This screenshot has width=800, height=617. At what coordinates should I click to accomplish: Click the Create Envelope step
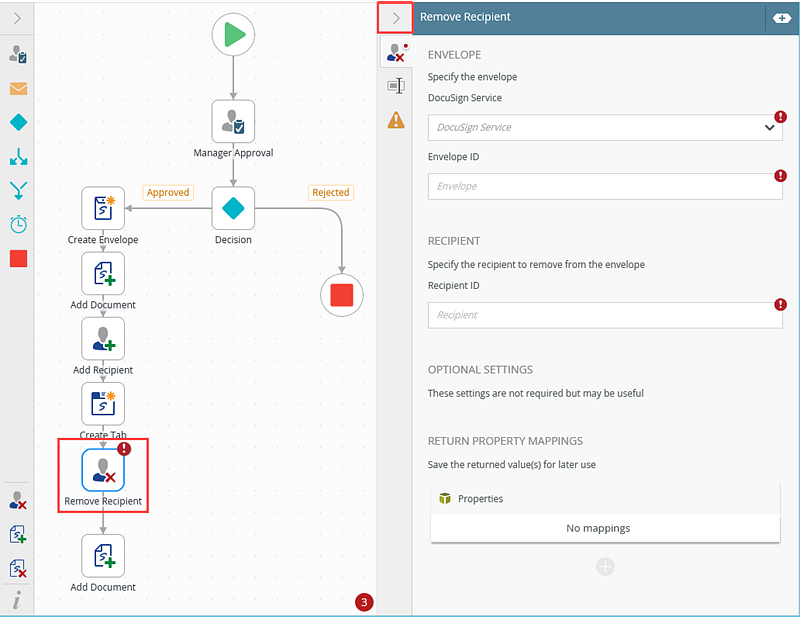tap(103, 208)
